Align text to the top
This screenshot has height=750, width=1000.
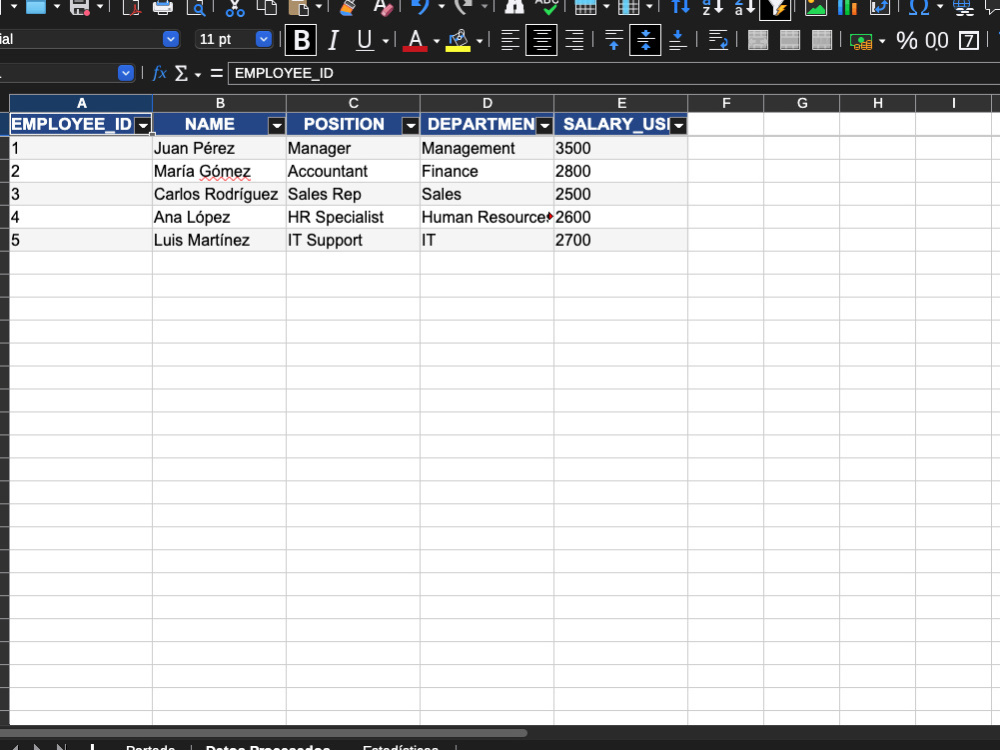click(x=614, y=40)
